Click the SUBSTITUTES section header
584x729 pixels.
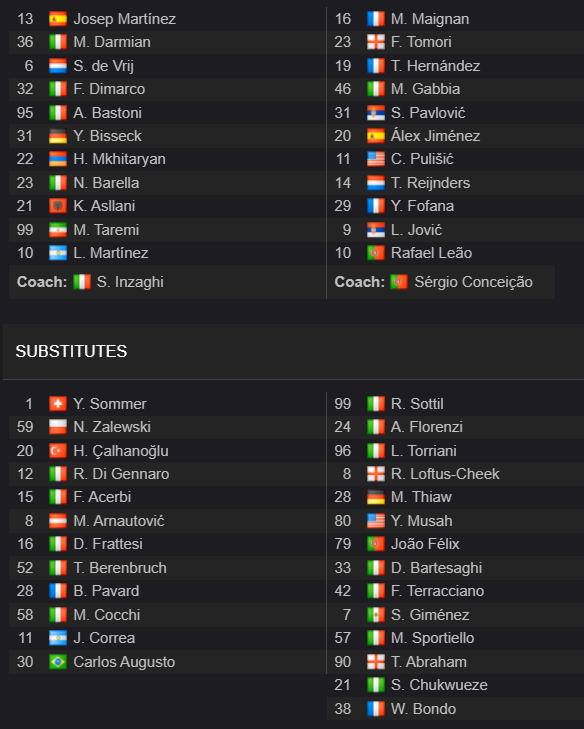[x=71, y=351]
